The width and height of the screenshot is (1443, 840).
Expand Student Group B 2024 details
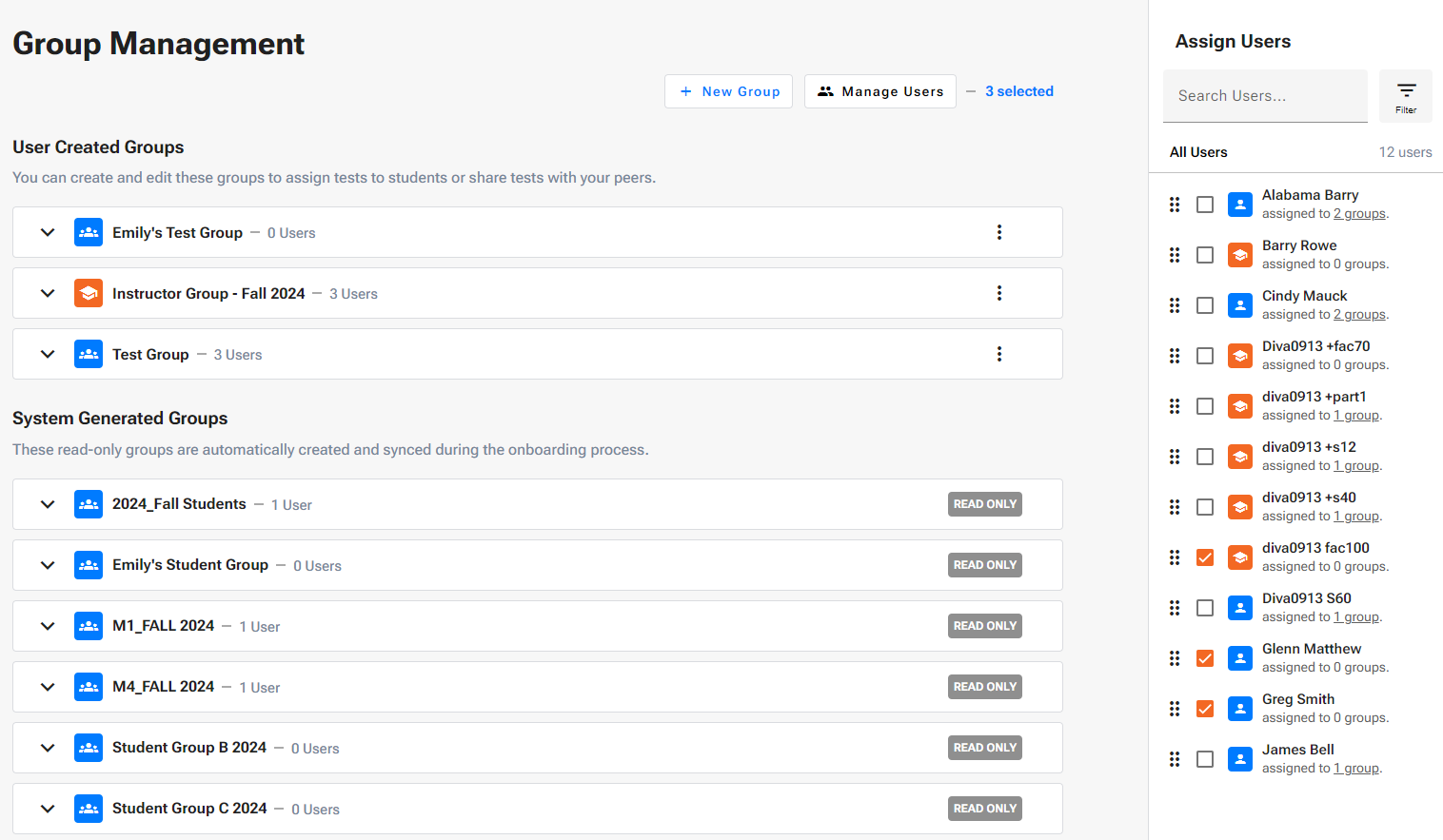48,748
